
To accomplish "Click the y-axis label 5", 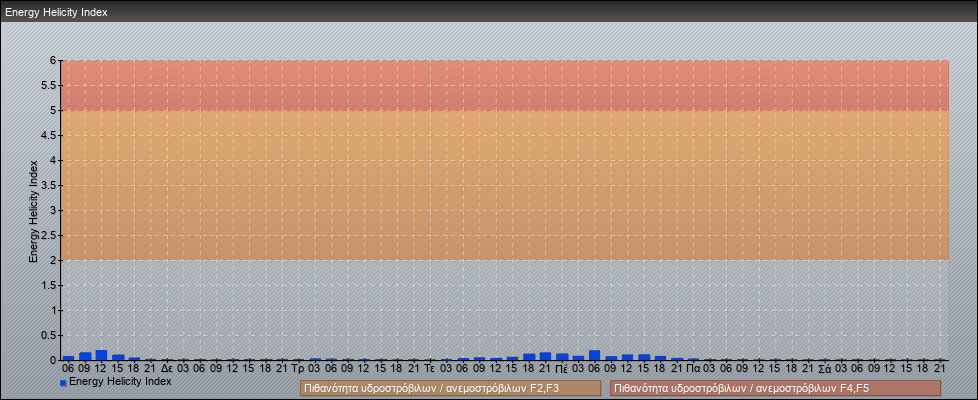I will pyautogui.click(x=54, y=110).
